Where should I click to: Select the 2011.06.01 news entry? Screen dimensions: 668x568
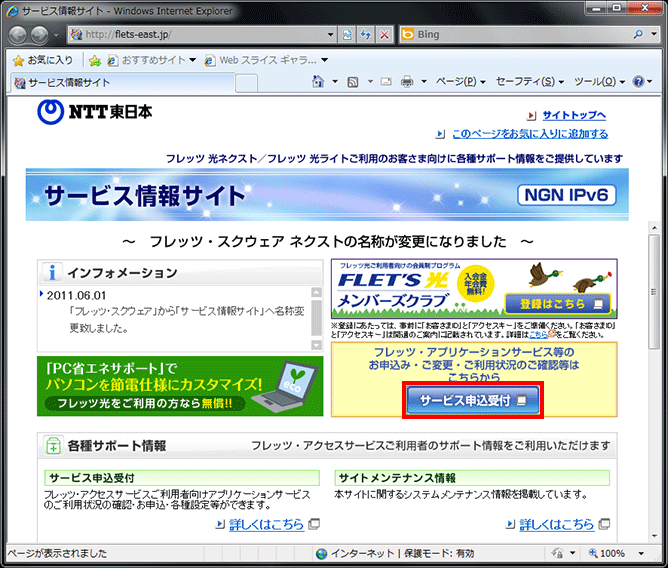76,296
